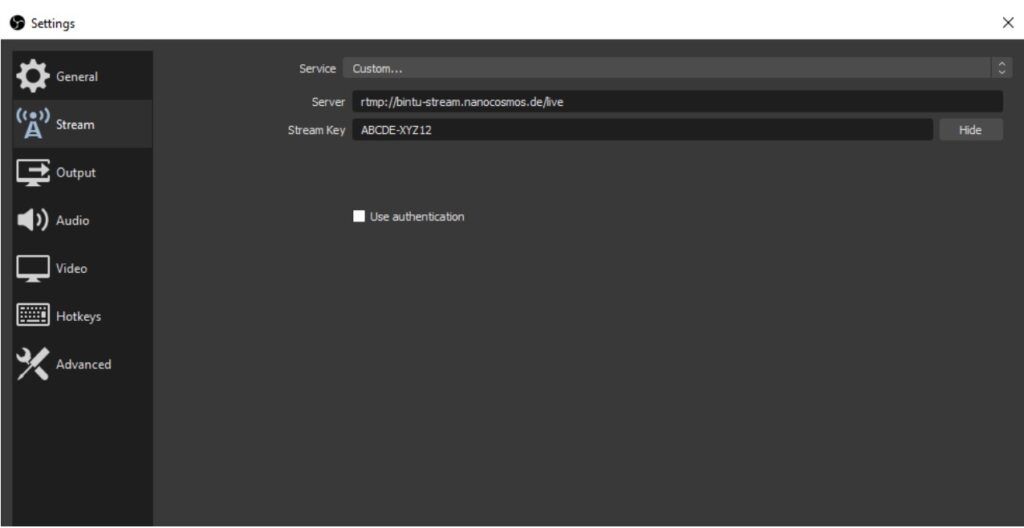The height and width of the screenshot is (528, 1024).
Task: Click the 'Use authentication' label text
Action: [x=417, y=217]
